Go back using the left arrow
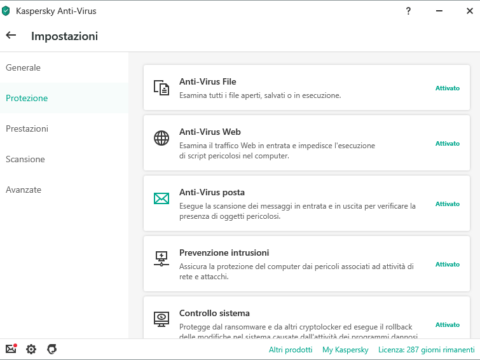480x360 pixels. tap(11, 35)
